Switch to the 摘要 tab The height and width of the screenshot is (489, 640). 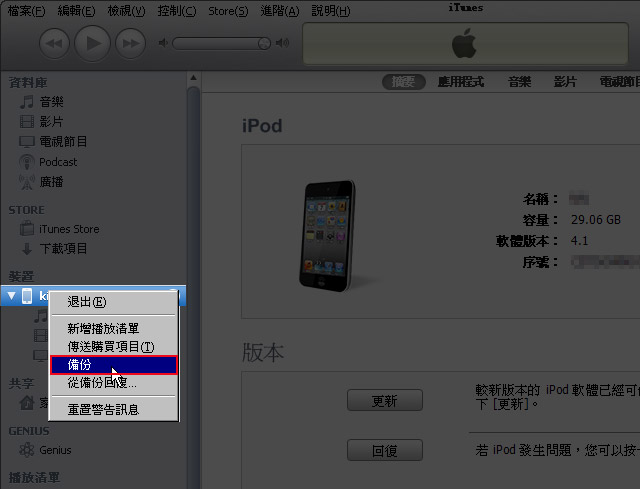[x=404, y=82]
